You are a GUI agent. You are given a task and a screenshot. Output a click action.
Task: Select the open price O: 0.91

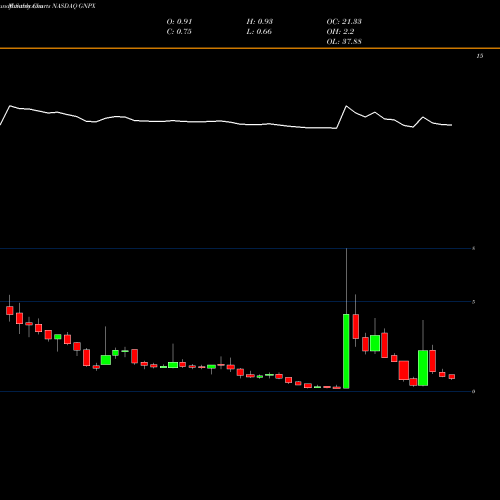[x=179, y=22]
